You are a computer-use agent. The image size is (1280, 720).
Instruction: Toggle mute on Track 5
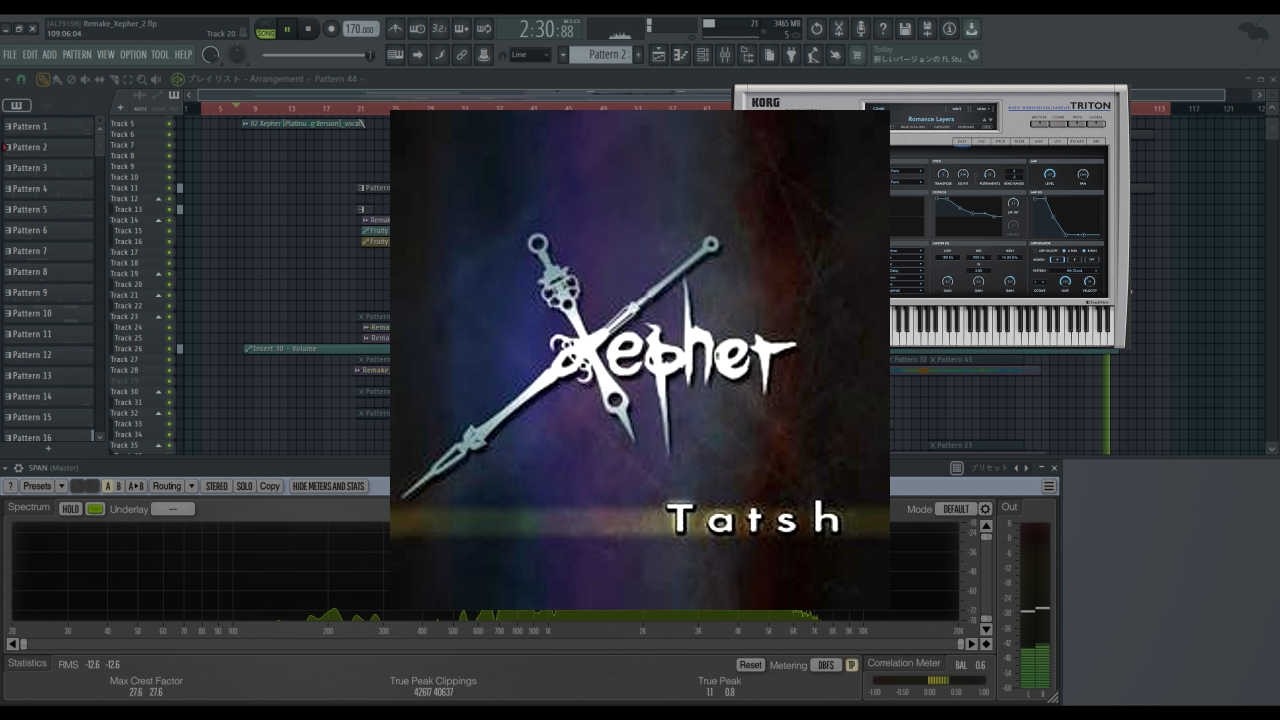pos(169,124)
